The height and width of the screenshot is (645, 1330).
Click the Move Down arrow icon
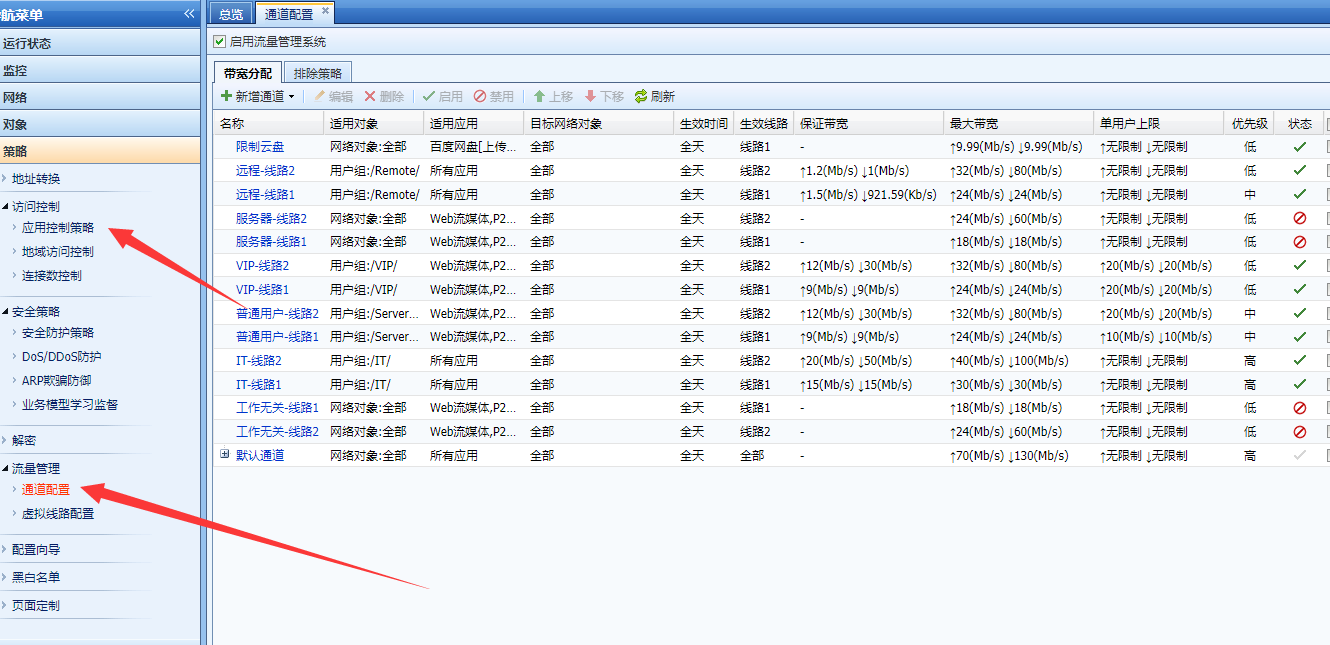tap(590, 97)
